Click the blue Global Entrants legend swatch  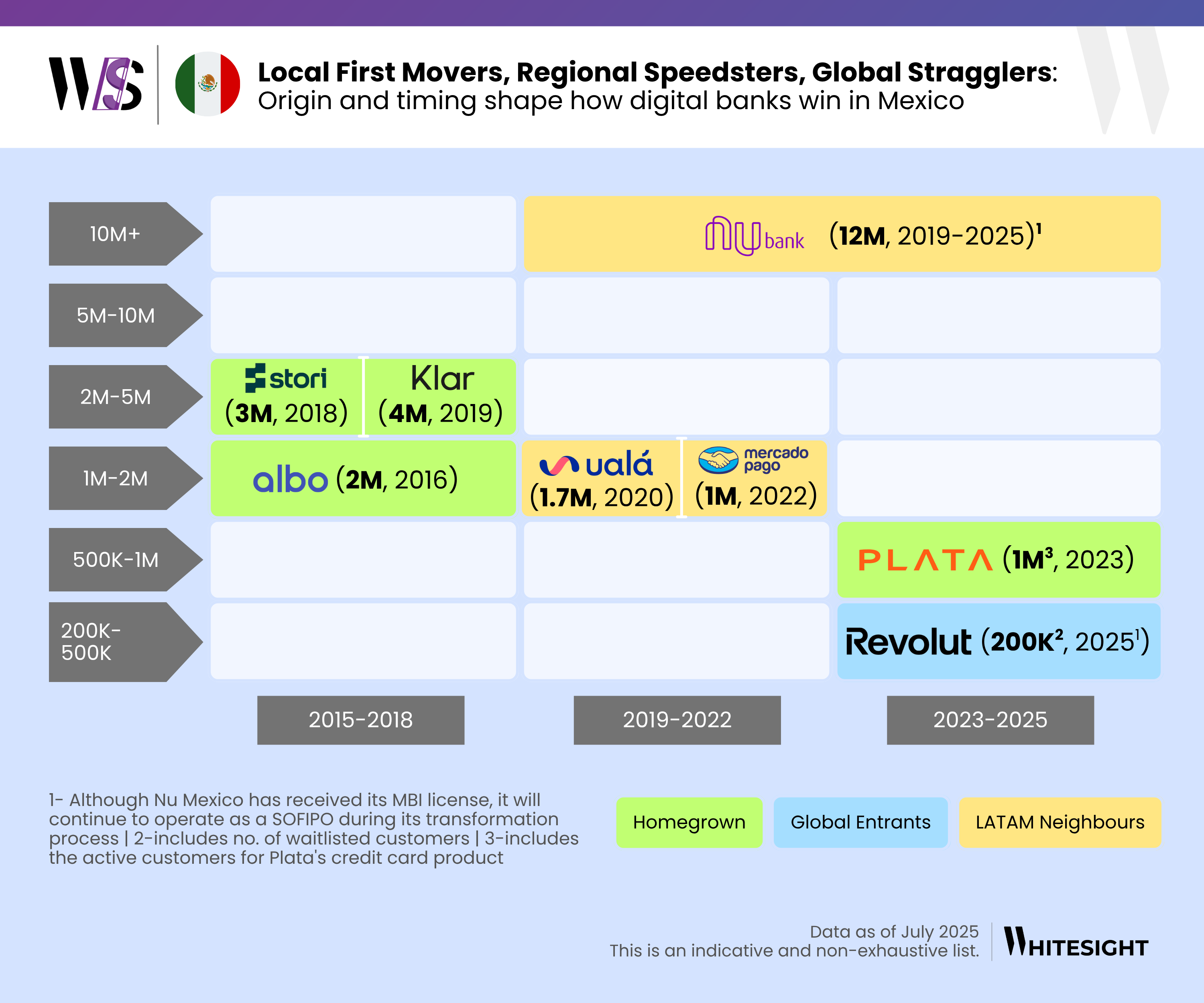coord(860,822)
